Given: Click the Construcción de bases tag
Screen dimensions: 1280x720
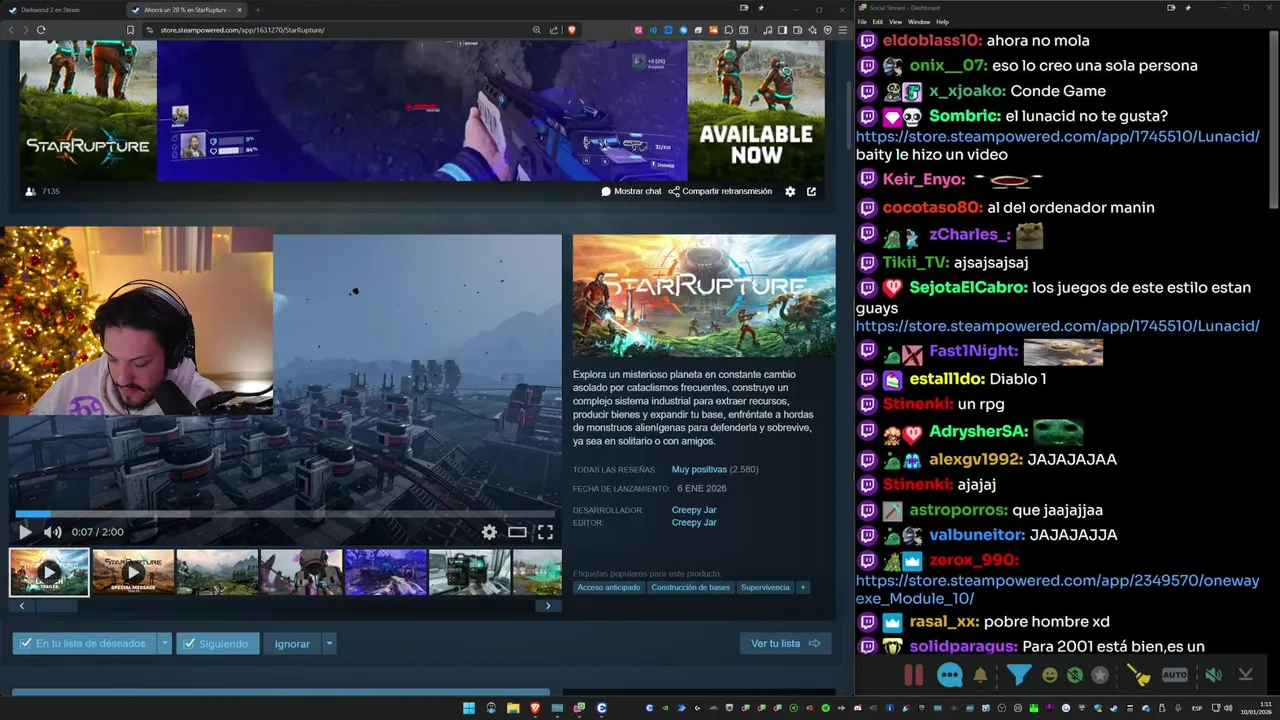Looking at the screenshot, I should point(690,587).
